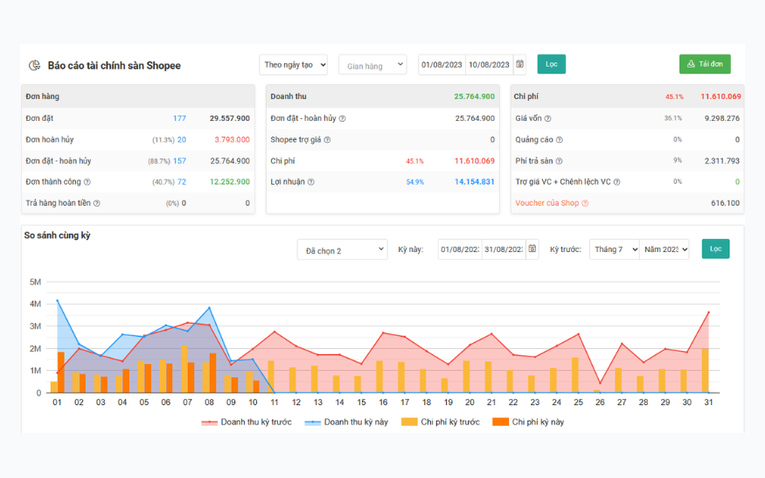Click the report pie icon beside title
765x478 pixels.
[34, 65]
